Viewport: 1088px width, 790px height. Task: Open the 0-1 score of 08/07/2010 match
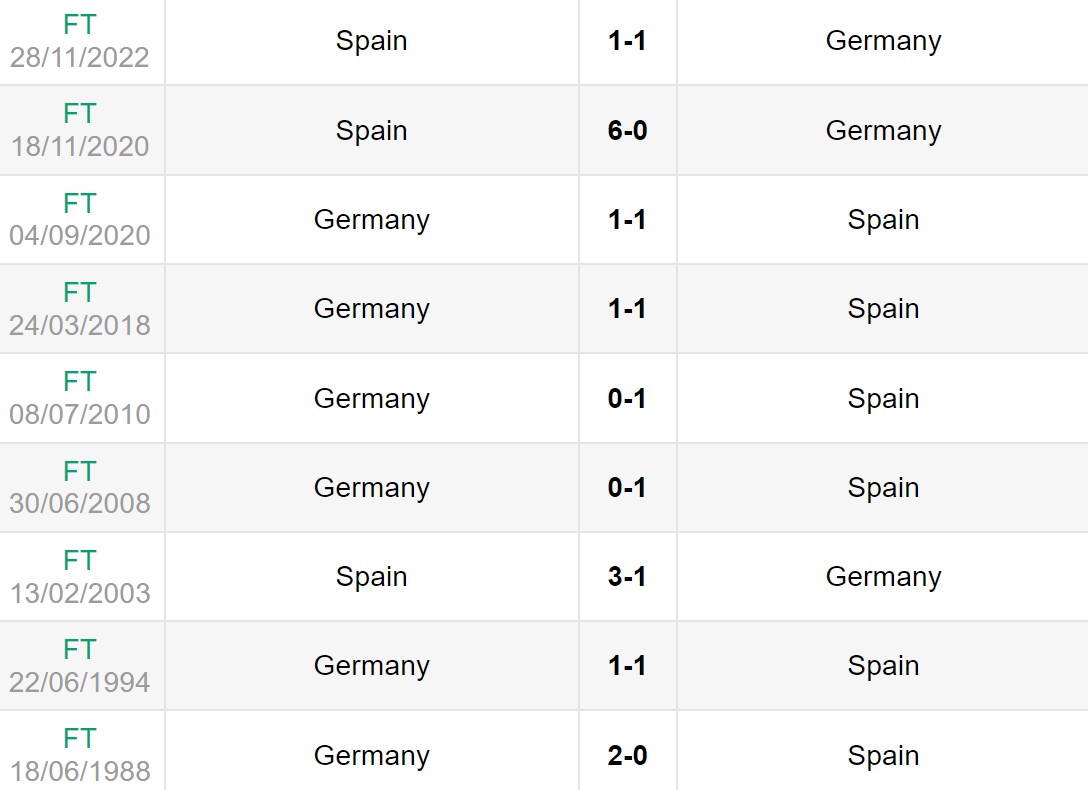tap(627, 399)
